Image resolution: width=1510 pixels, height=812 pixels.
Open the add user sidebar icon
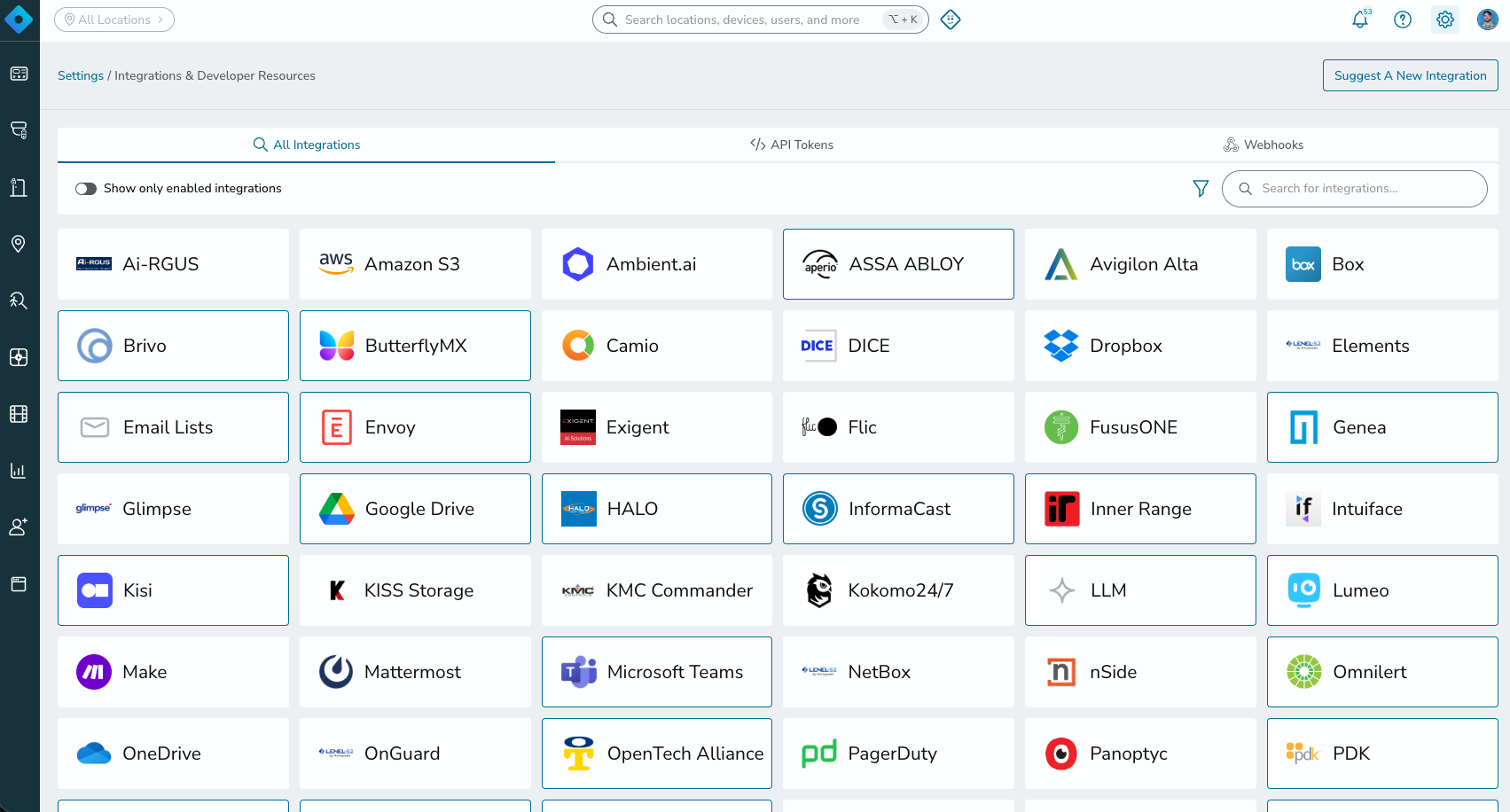(x=19, y=527)
